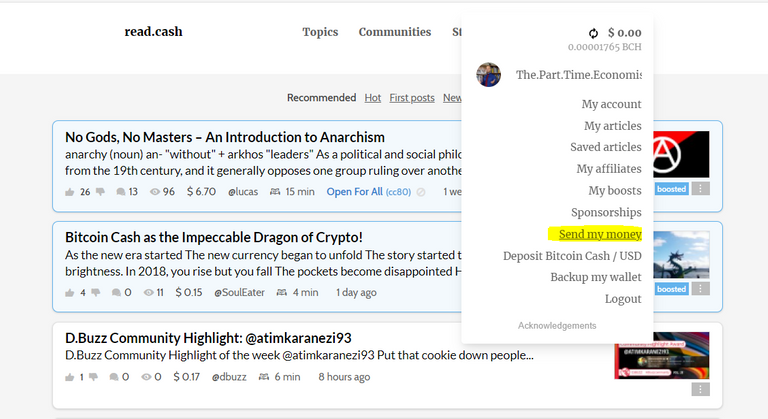Click the $ 0.00 wallet balance

[624, 33]
